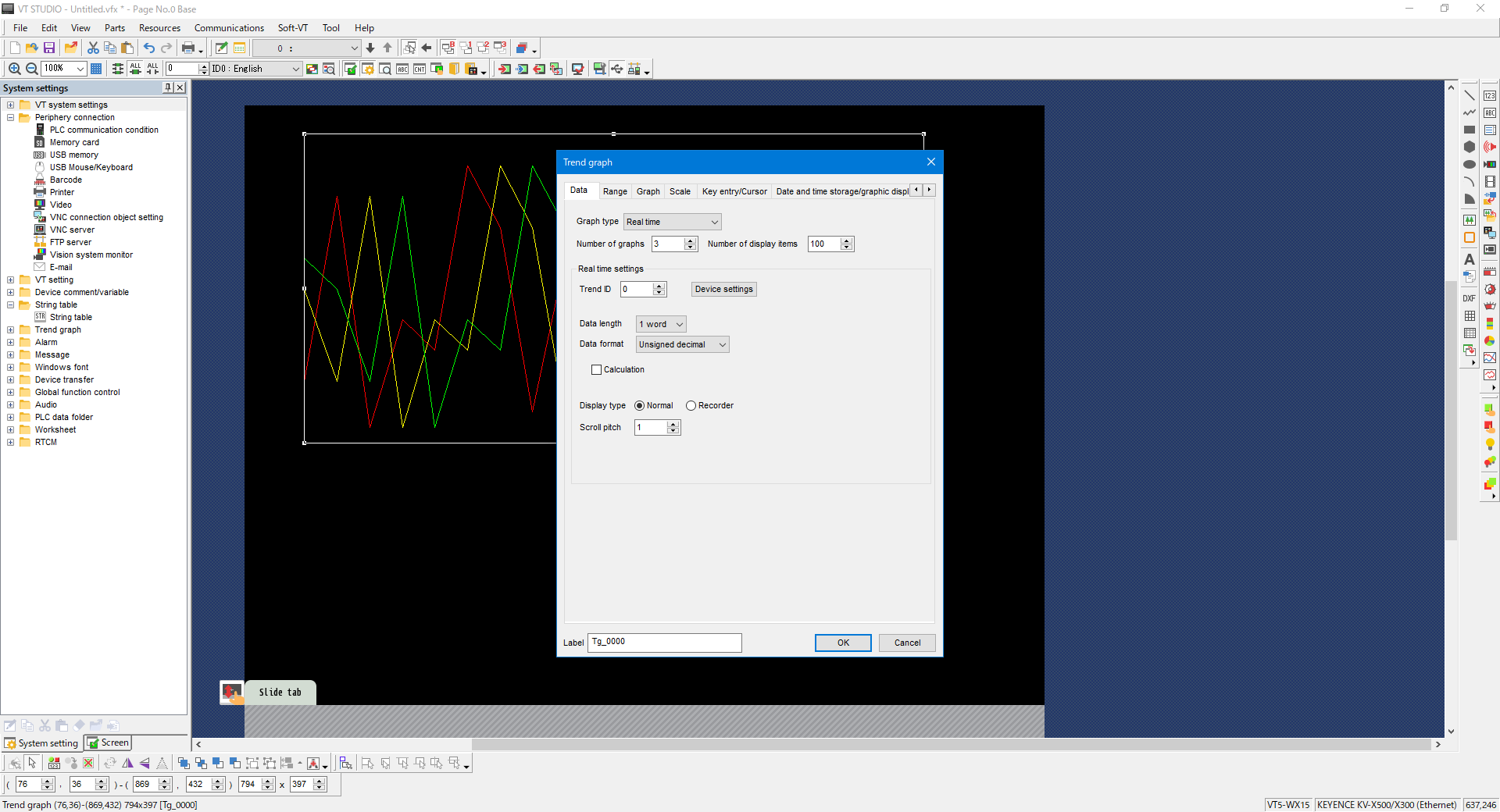Viewport: 1500px width, 812px height.
Task: Click the flip horizontal mirror icon
Action: coord(128,764)
